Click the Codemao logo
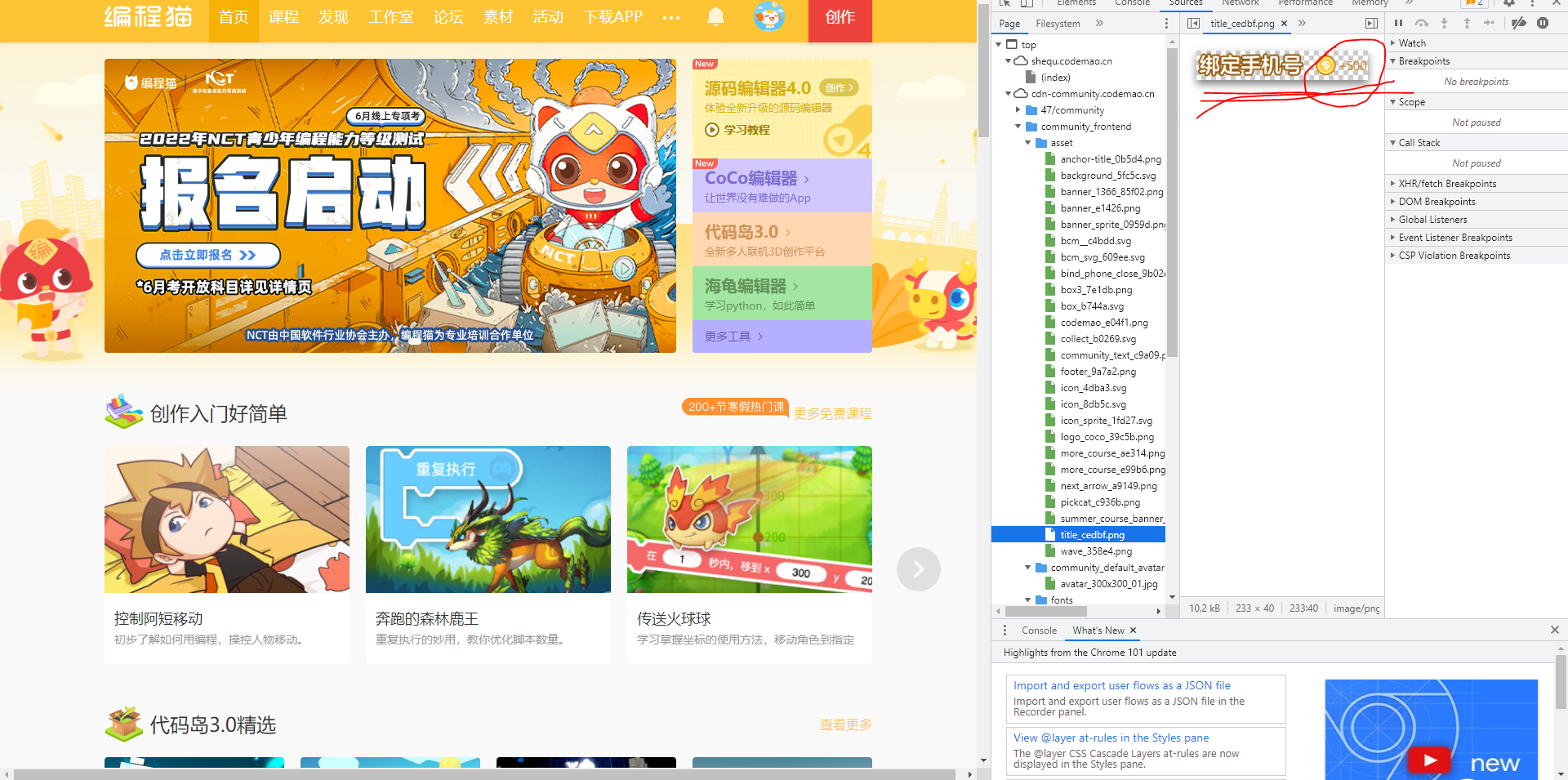The width and height of the screenshot is (1568, 780). pos(148,16)
